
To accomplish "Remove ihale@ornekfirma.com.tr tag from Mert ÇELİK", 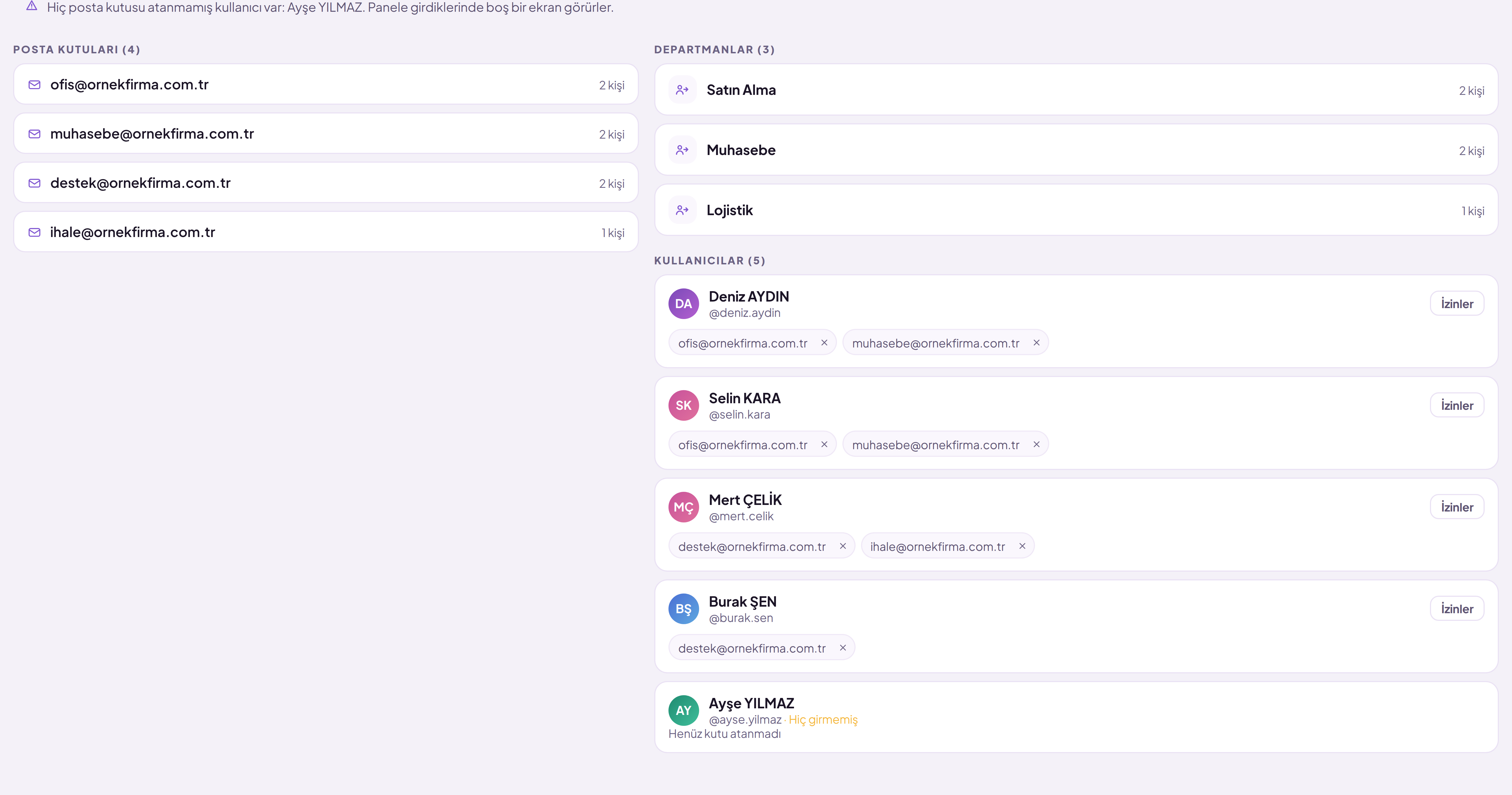I will [1022, 546].
